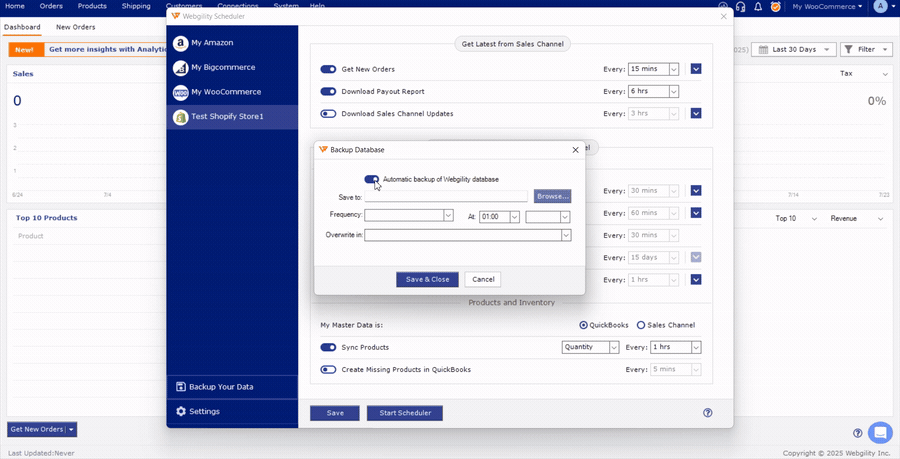Open AM/PM dropdown next to backup time
900x459 pixels.
click(548, 217)
